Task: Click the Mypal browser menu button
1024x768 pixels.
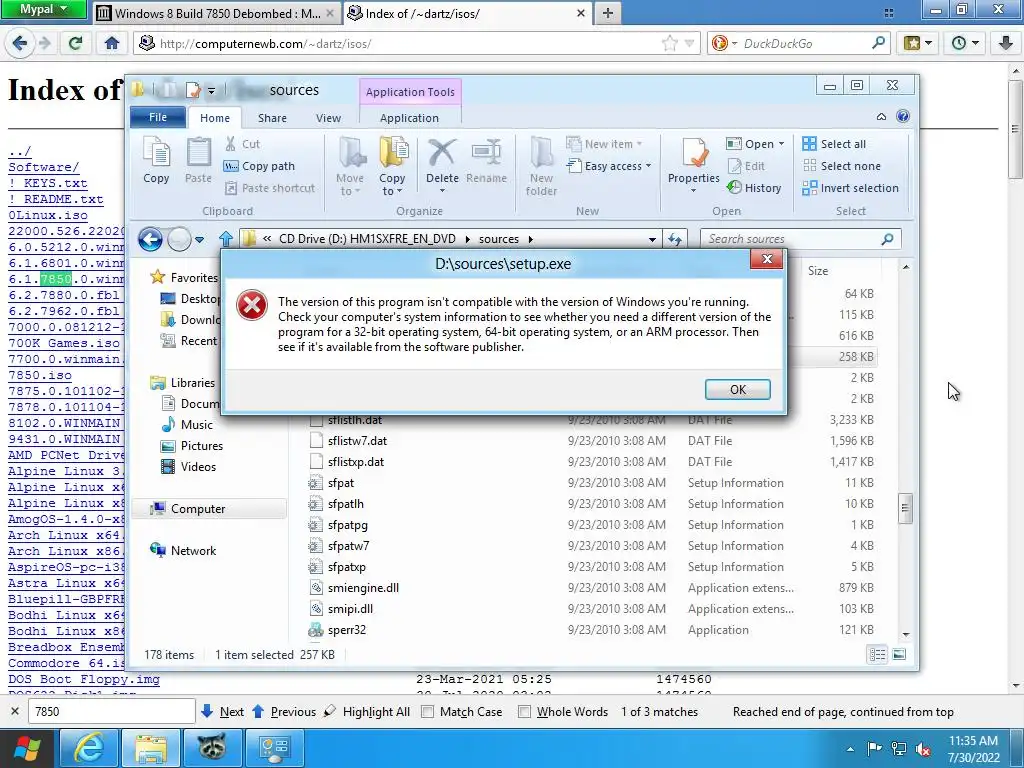Action: click(x=43, y=9)
